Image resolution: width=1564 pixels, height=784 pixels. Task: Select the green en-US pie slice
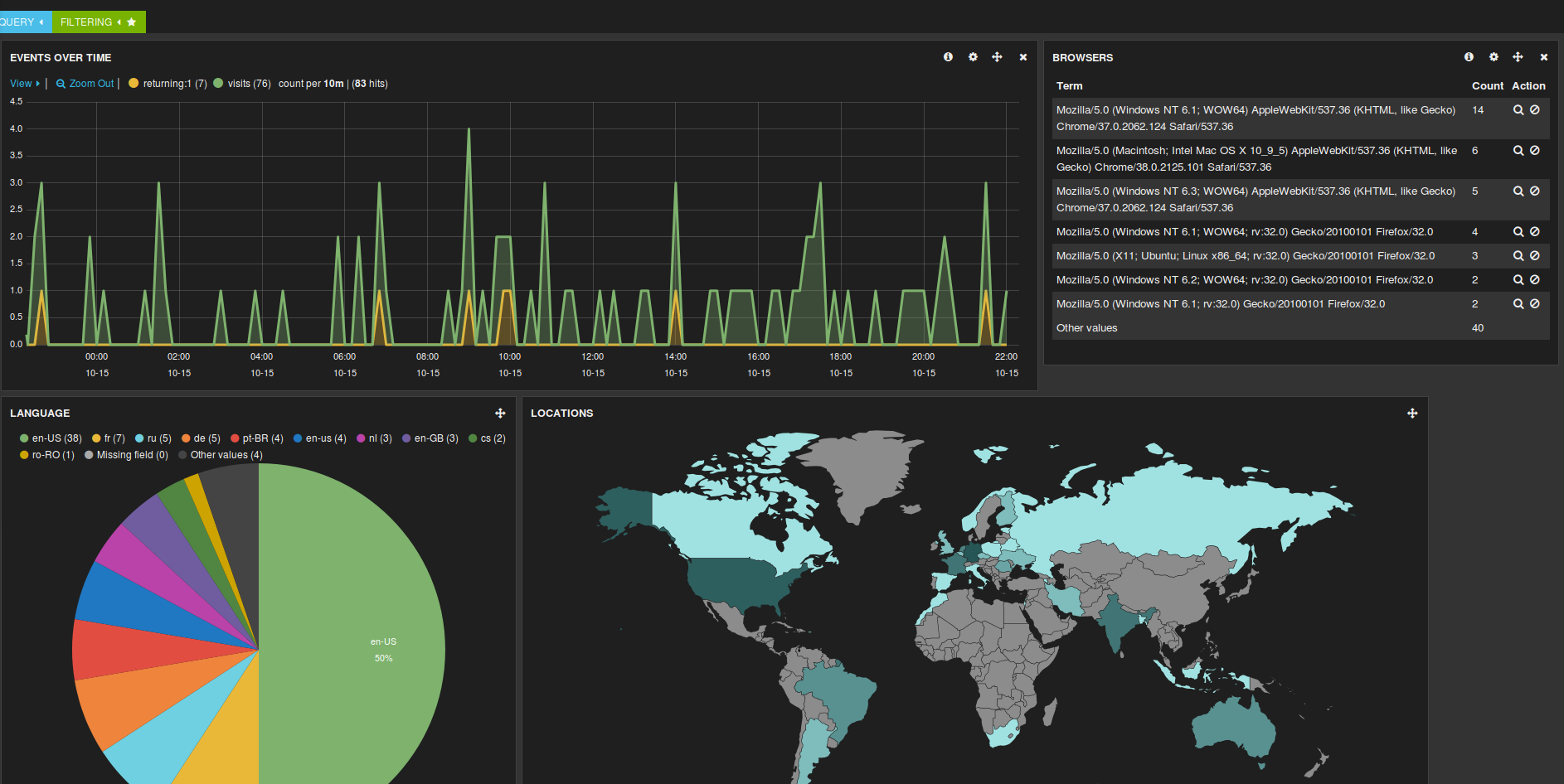(365, 630)
